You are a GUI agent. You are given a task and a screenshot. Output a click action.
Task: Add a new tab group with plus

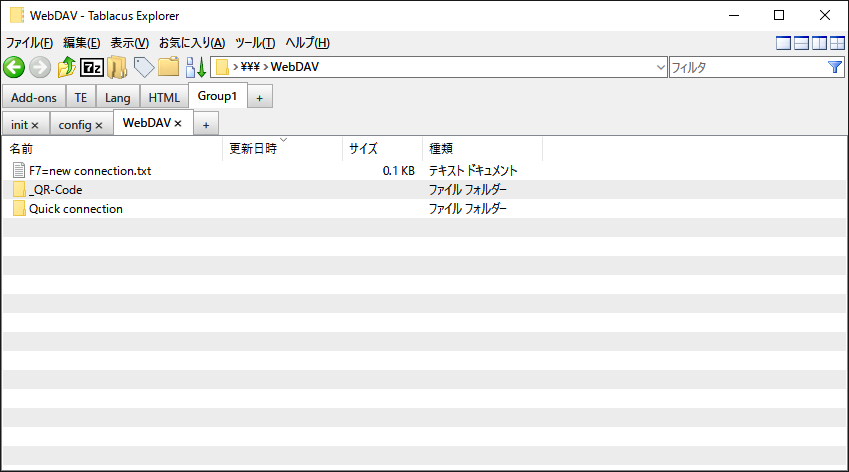260,98
